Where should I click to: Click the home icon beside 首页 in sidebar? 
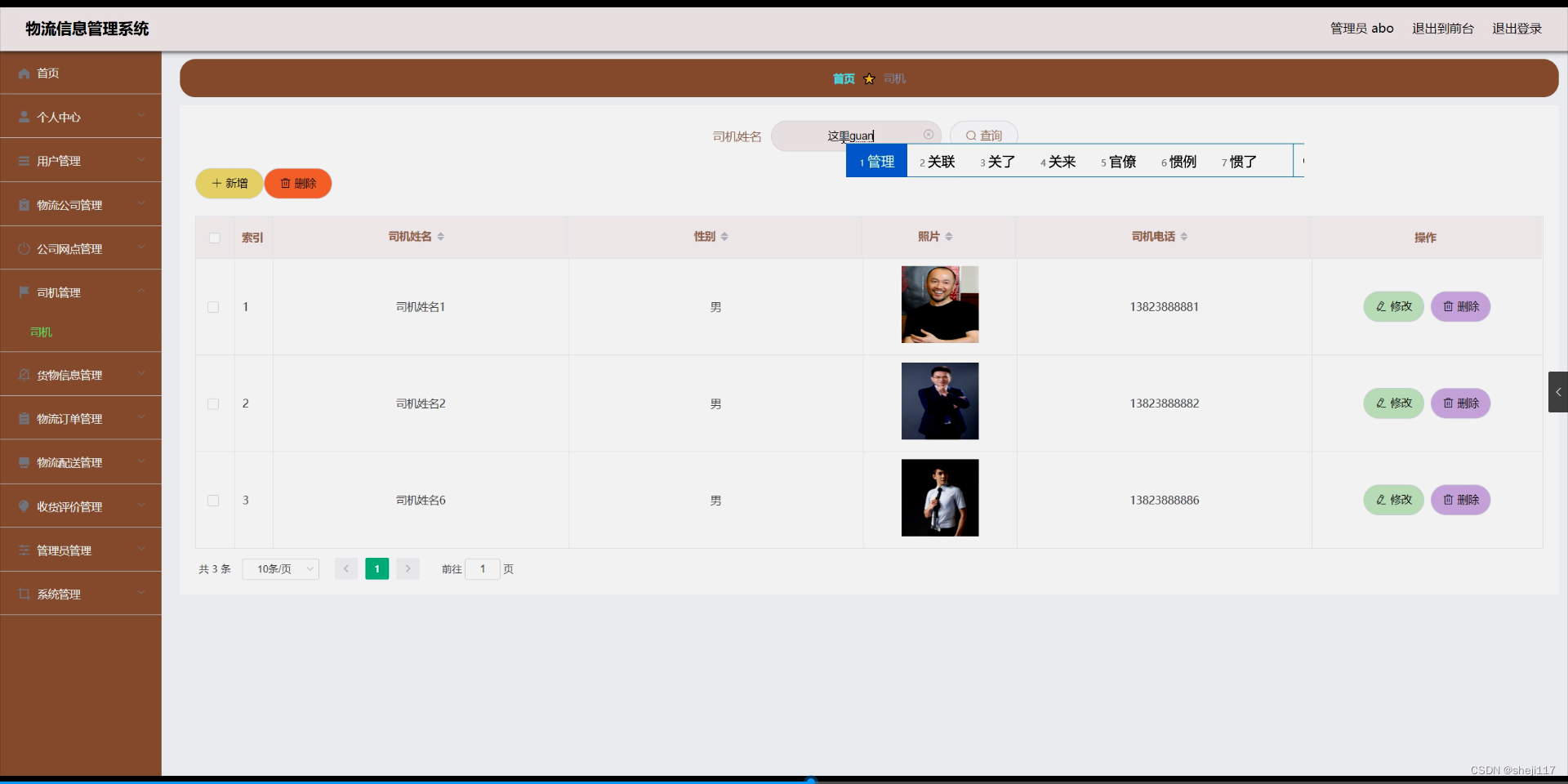(x=24, y=73)
